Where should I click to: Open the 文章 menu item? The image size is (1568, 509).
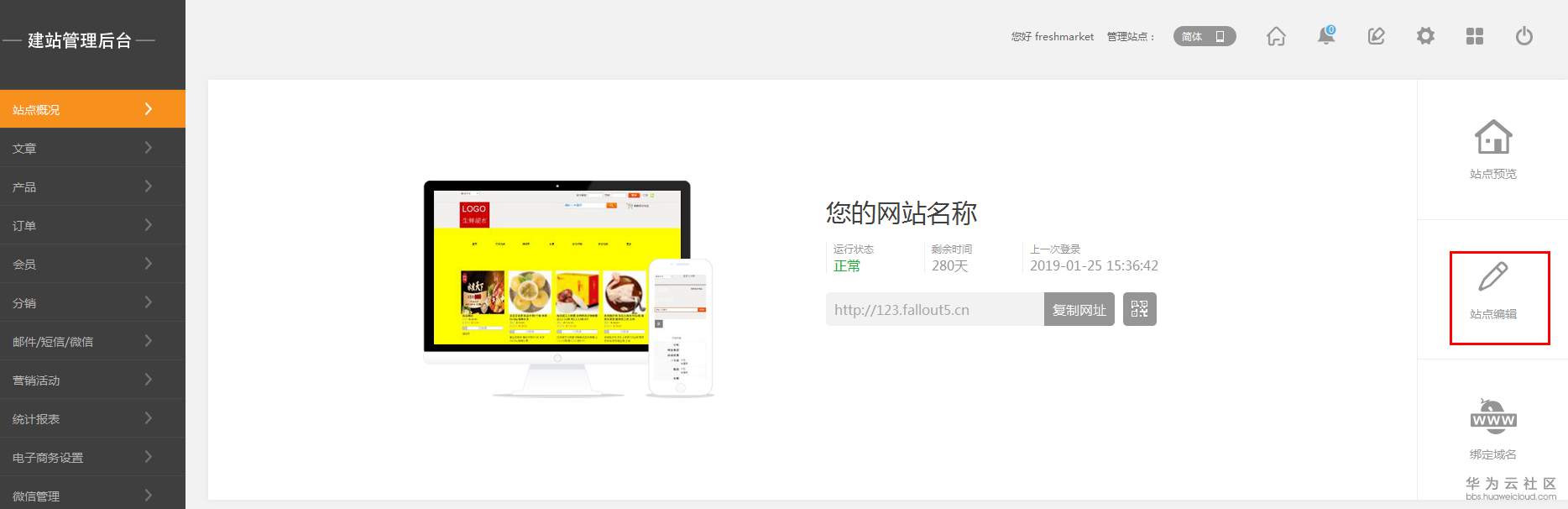(x=92, y=148)
